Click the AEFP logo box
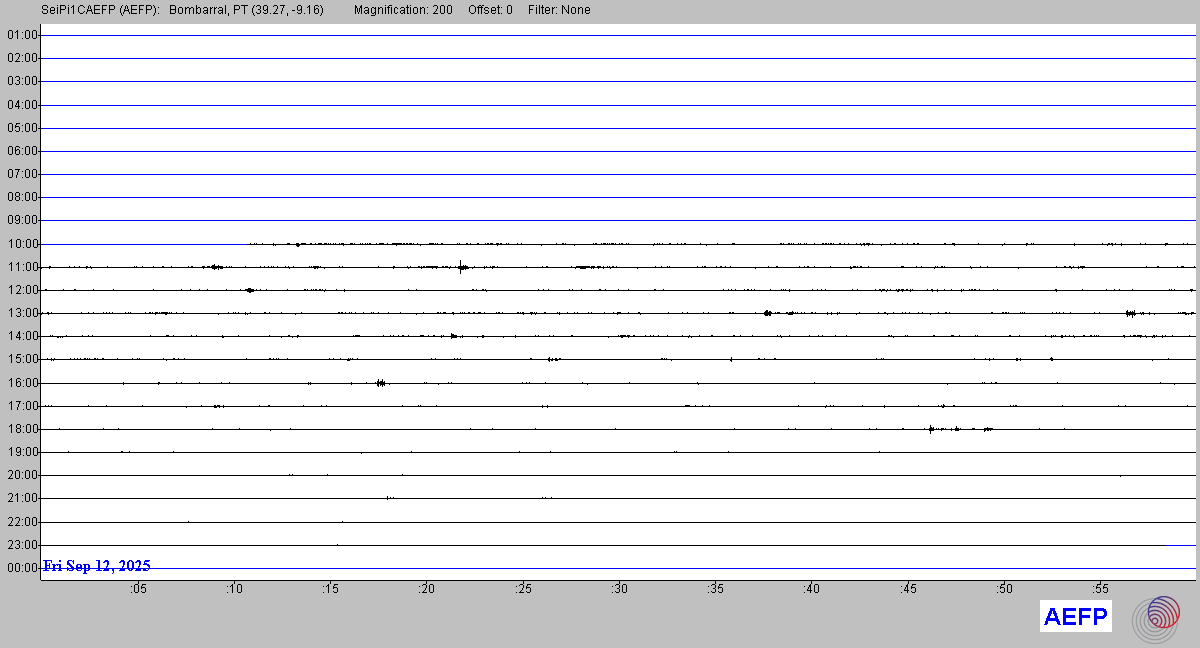Viewport: 1200px width, 648px height. pyautogui.click(x=1075, y=617)
